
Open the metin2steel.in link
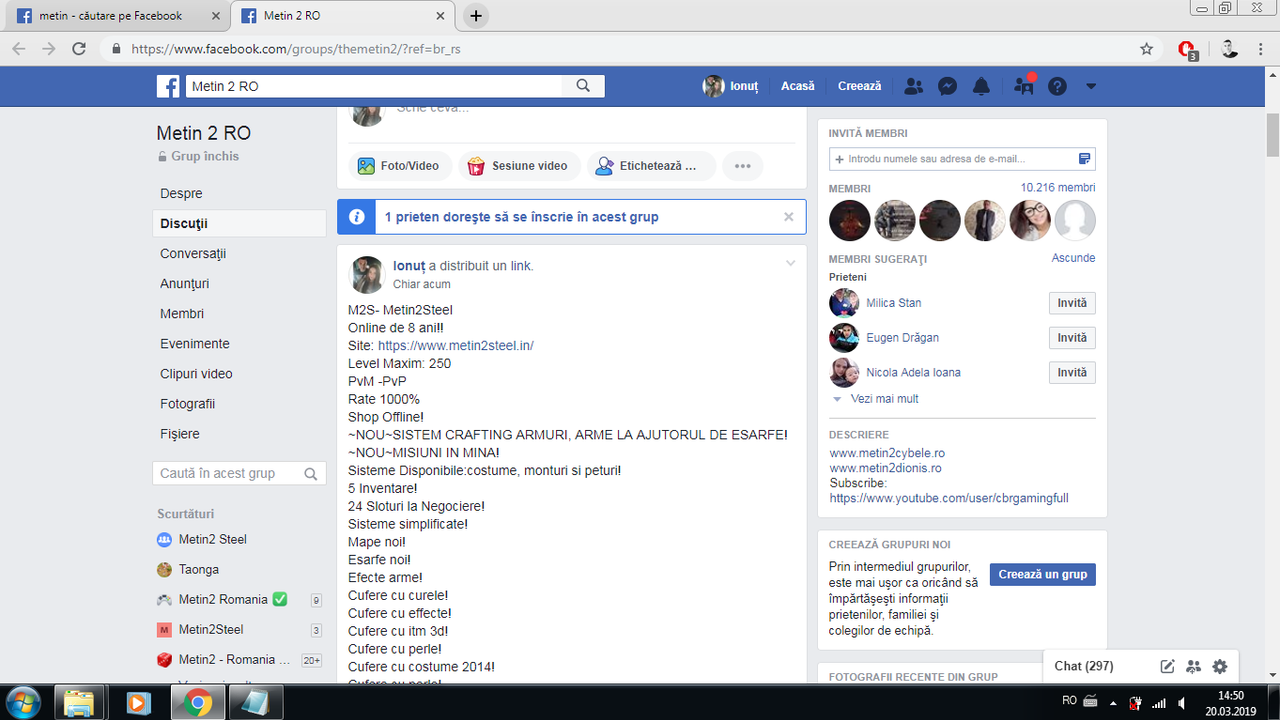(456, 345)
